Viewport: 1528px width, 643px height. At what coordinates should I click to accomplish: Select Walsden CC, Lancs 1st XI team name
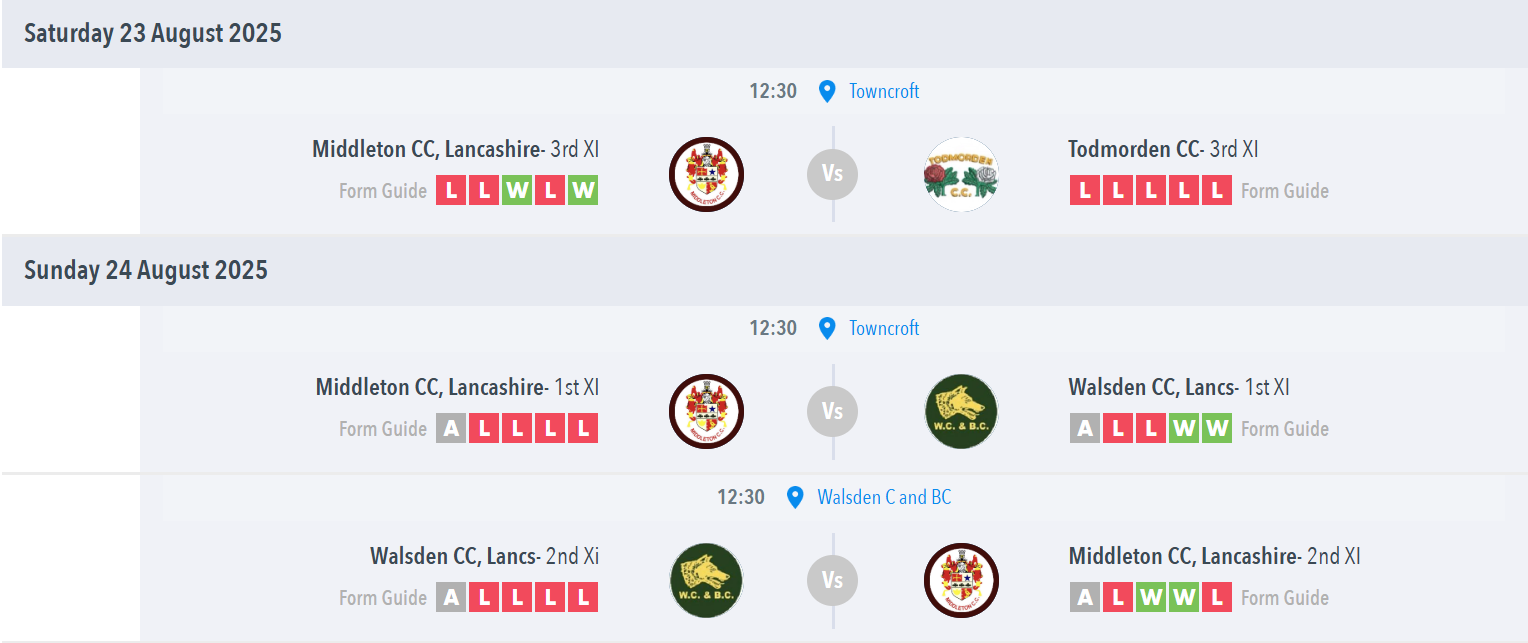coord(1179,387)
